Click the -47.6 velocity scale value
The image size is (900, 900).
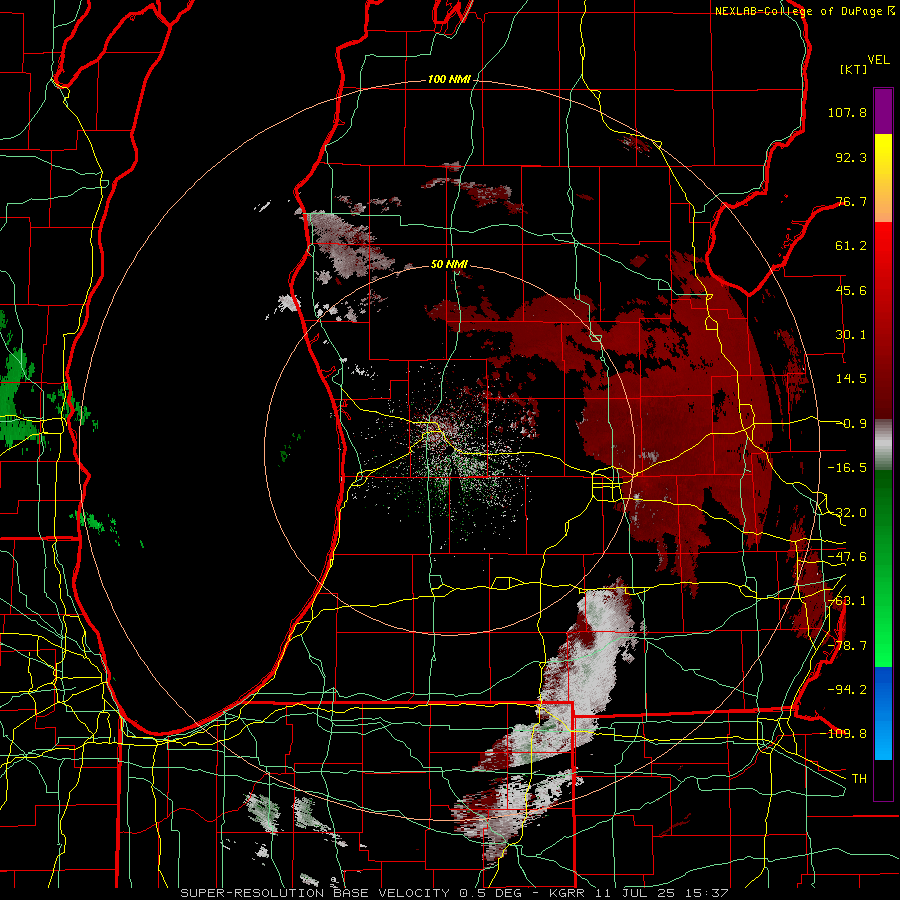click(x=847, y=557)
